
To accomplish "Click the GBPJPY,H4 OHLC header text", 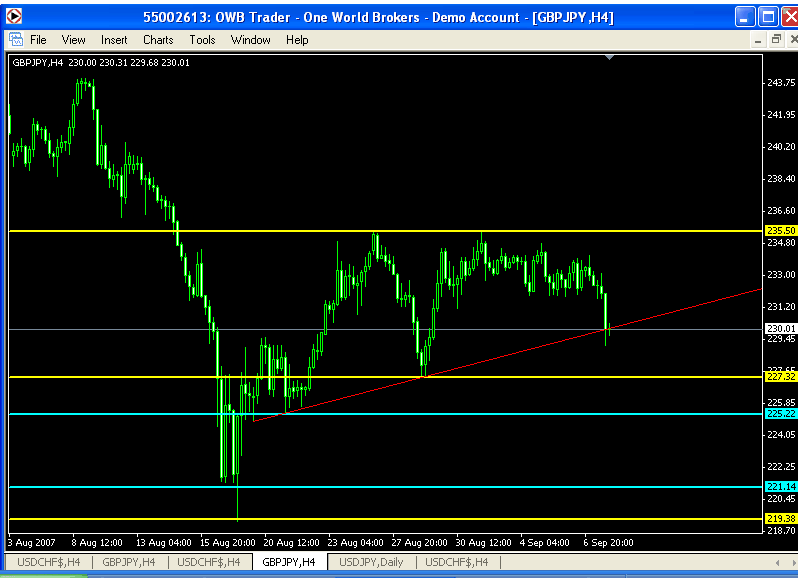I will pos(101,63).
